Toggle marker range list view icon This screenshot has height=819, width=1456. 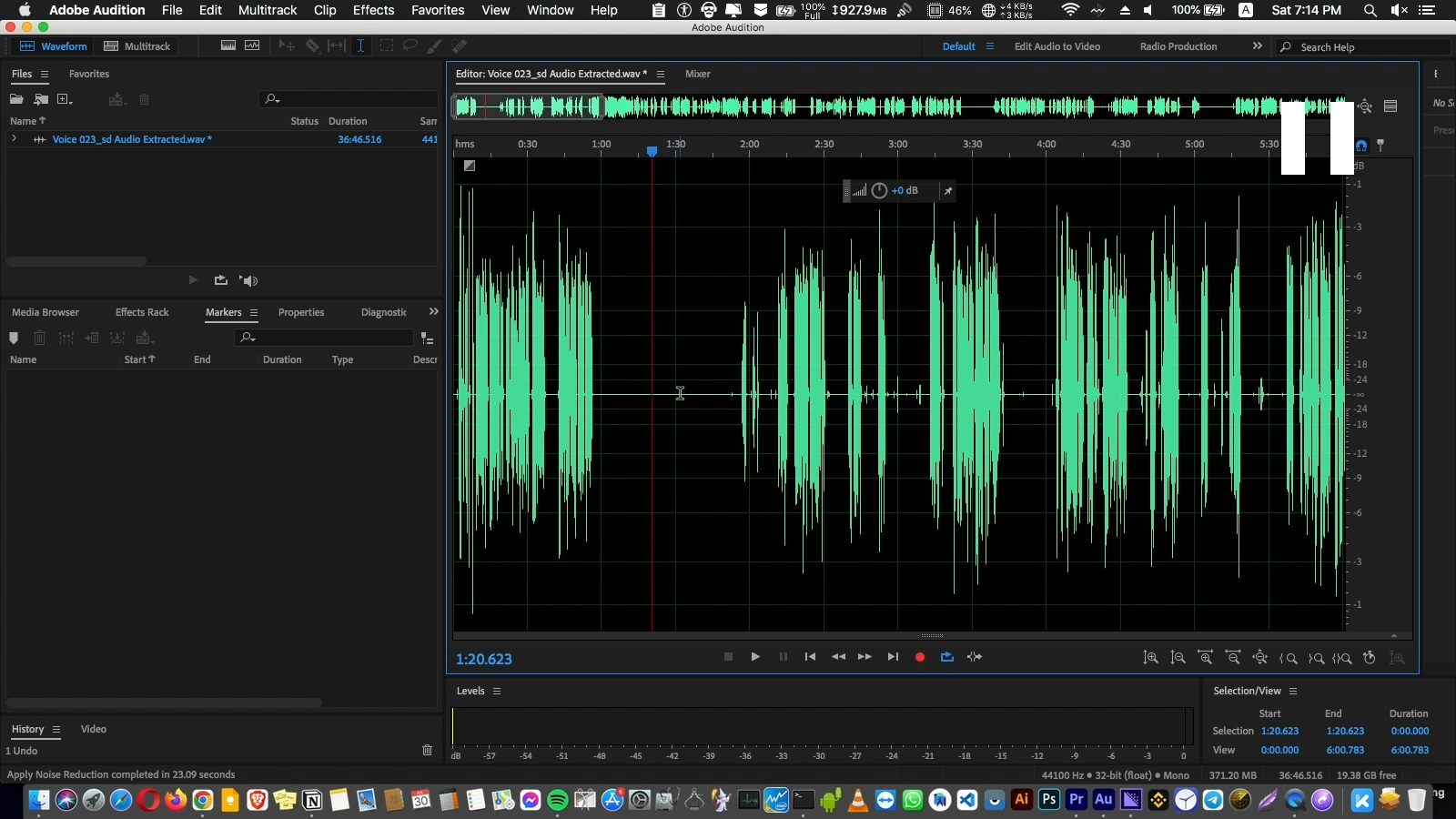click(427, 339)
